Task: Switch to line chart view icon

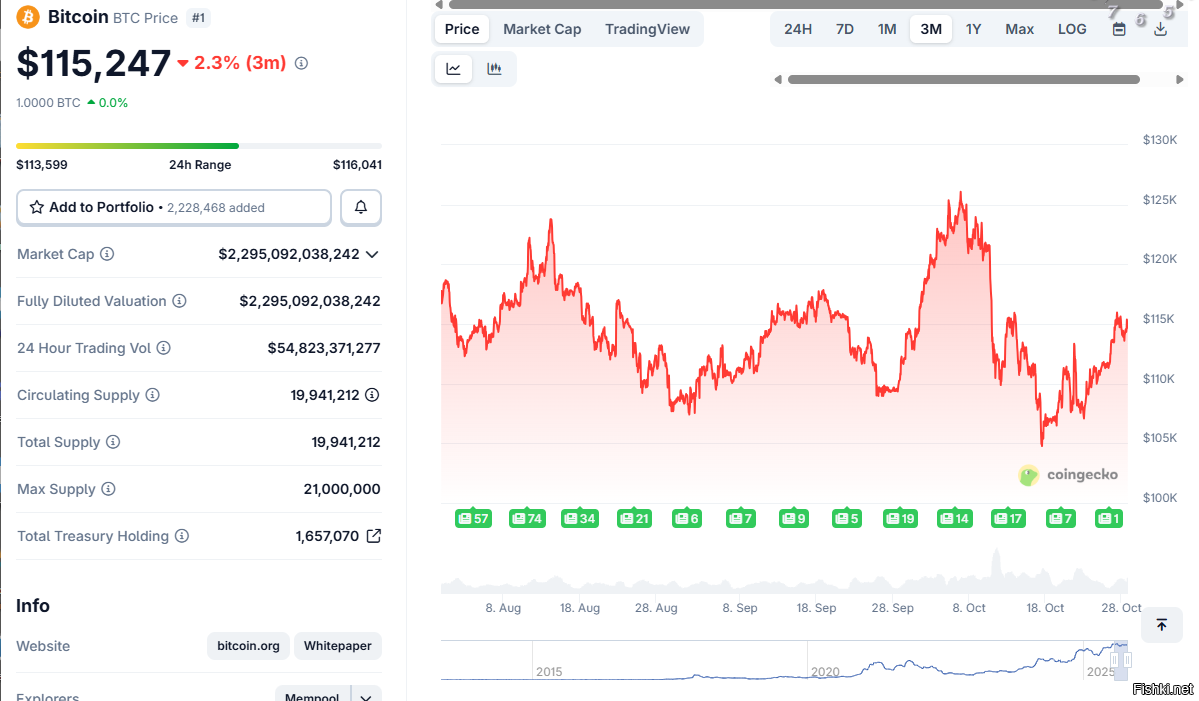Action: [454, 69]
